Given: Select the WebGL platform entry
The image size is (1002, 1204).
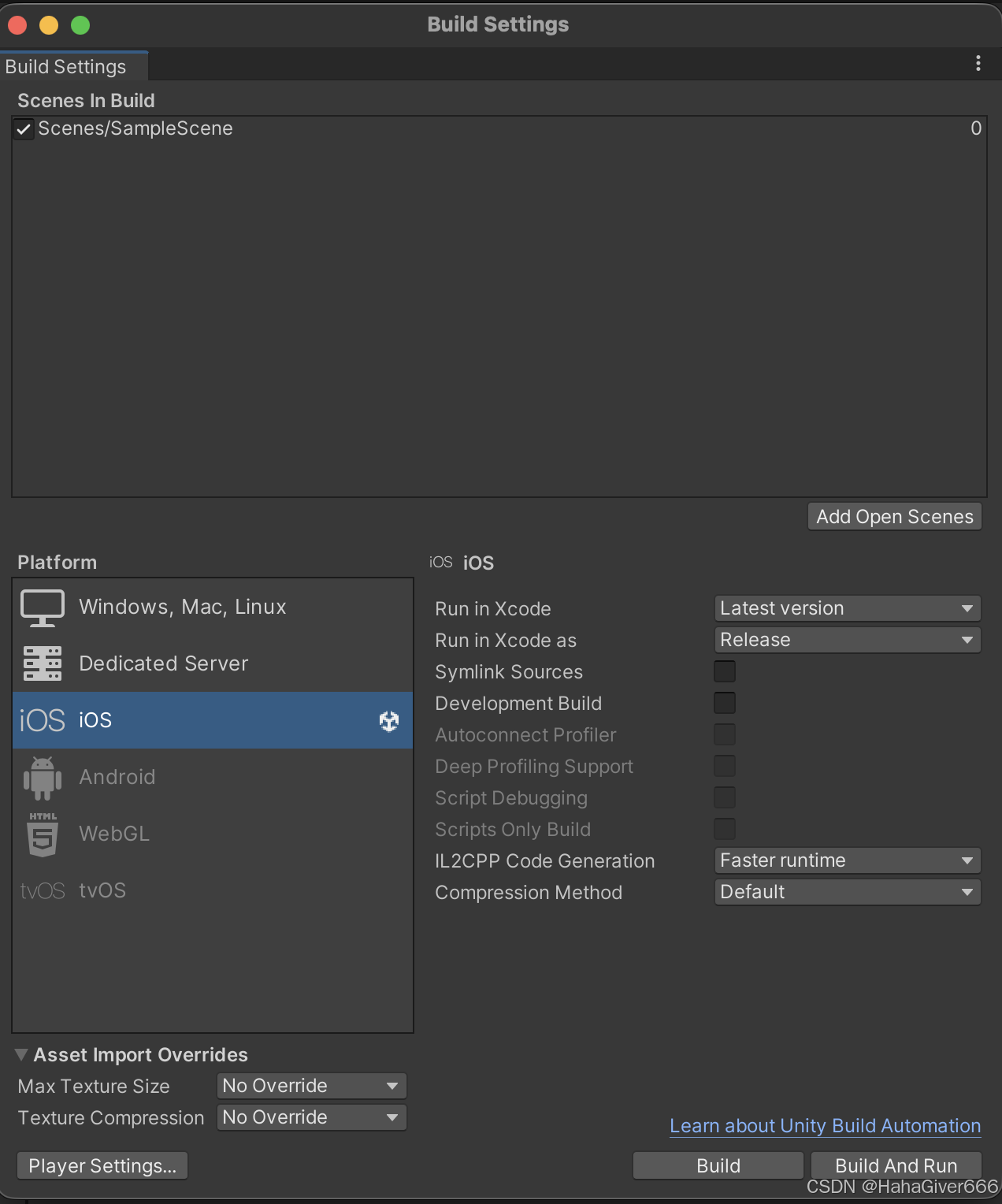Looking at the screenshot, I should (213, 834).
